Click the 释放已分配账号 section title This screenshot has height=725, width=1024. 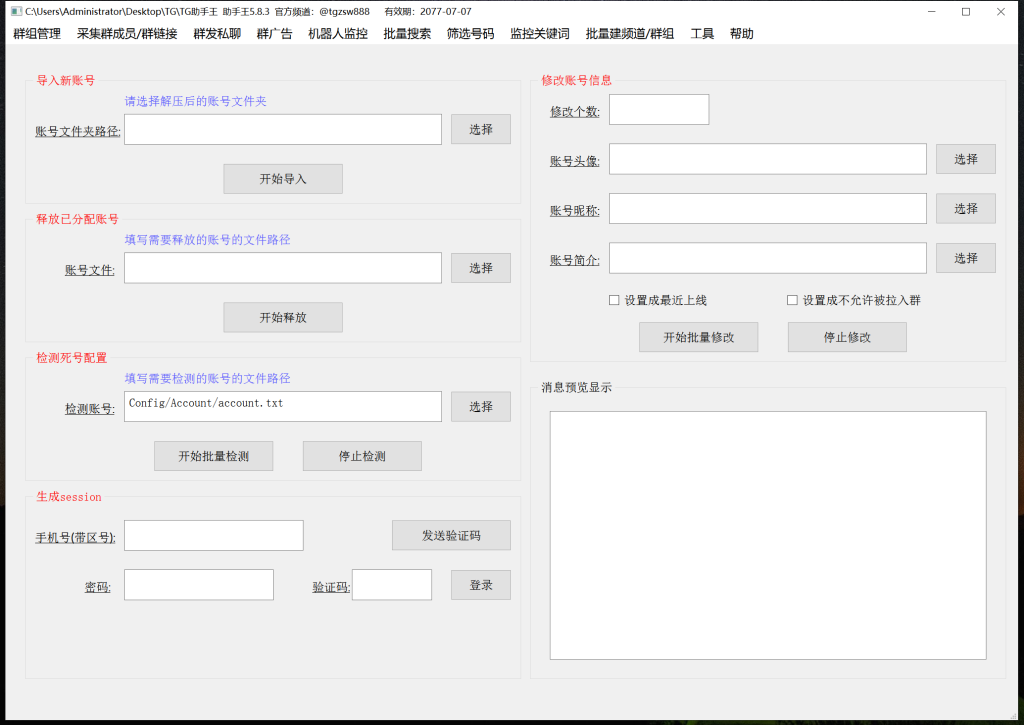(77, 219)
